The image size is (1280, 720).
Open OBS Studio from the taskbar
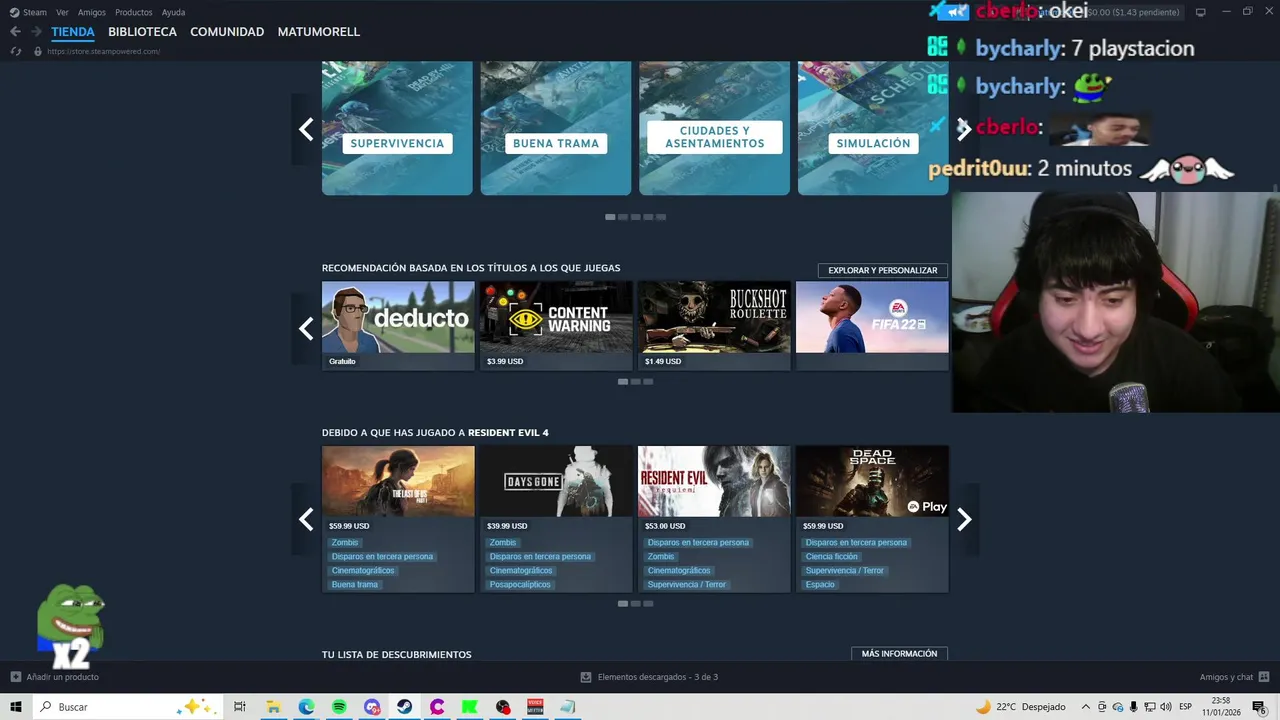coord(502,707)
